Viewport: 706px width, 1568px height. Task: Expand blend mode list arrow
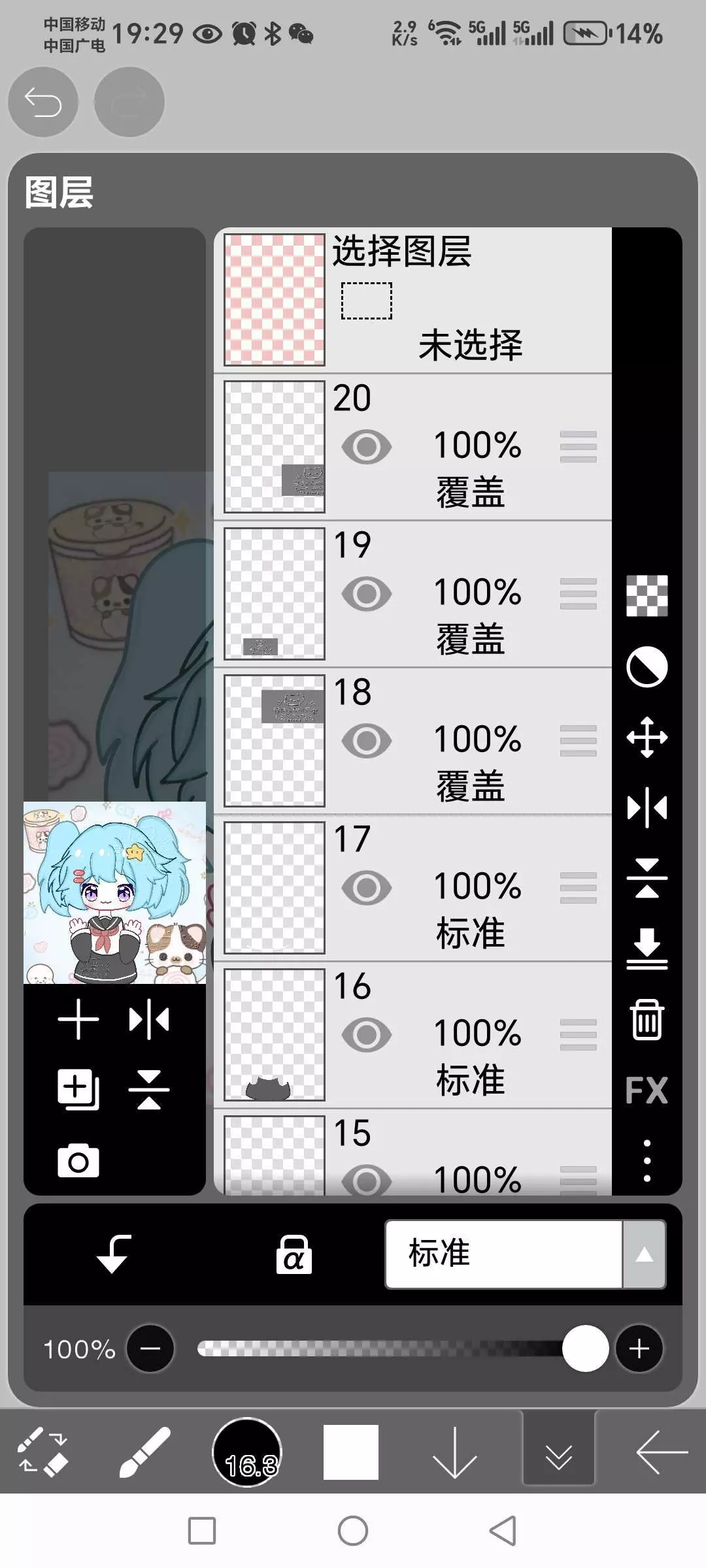point(645,1254)
